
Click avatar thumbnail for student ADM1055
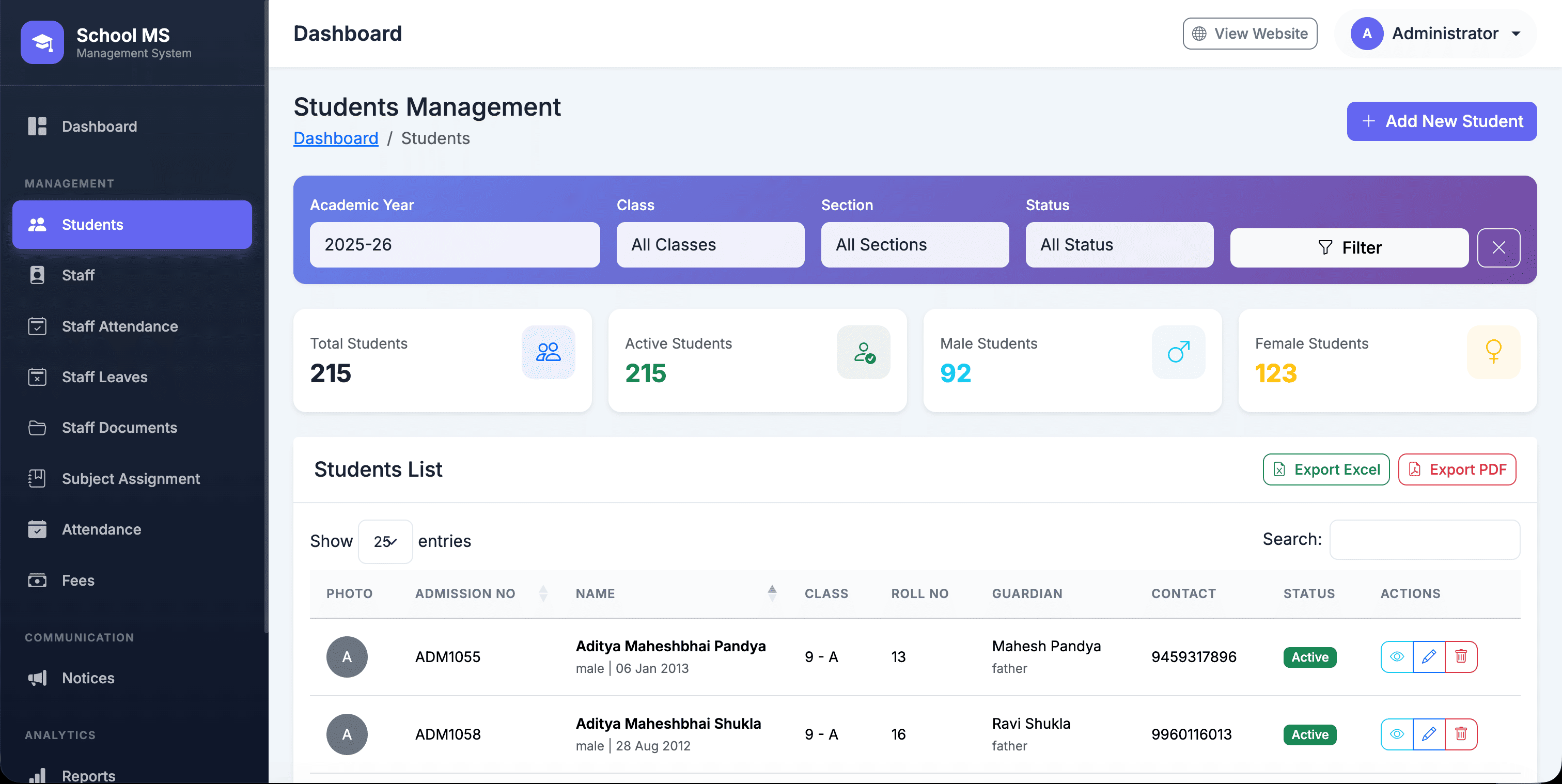point(347,656)
